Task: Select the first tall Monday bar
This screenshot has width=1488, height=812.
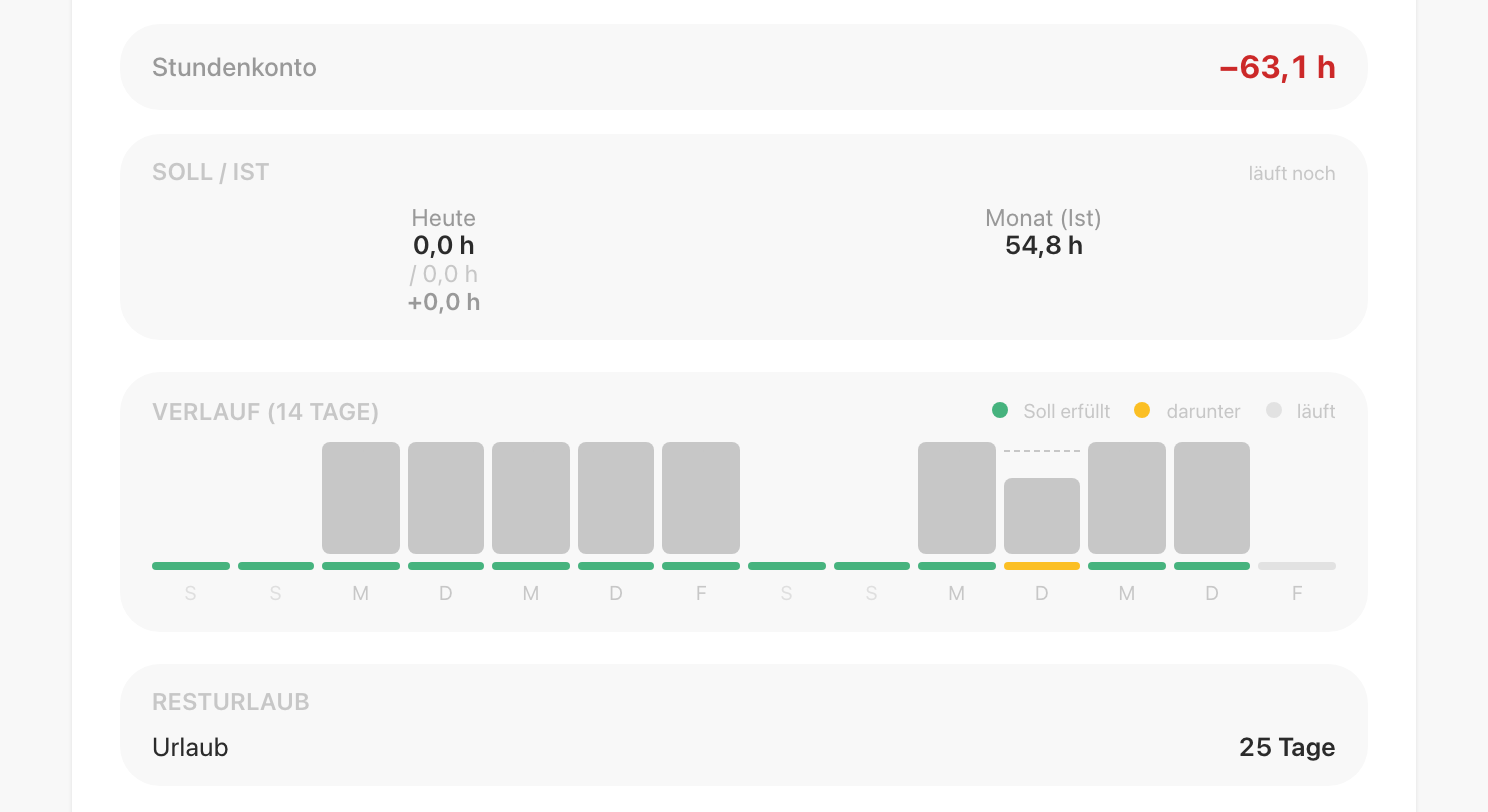Action: click(x=361, y=498)
